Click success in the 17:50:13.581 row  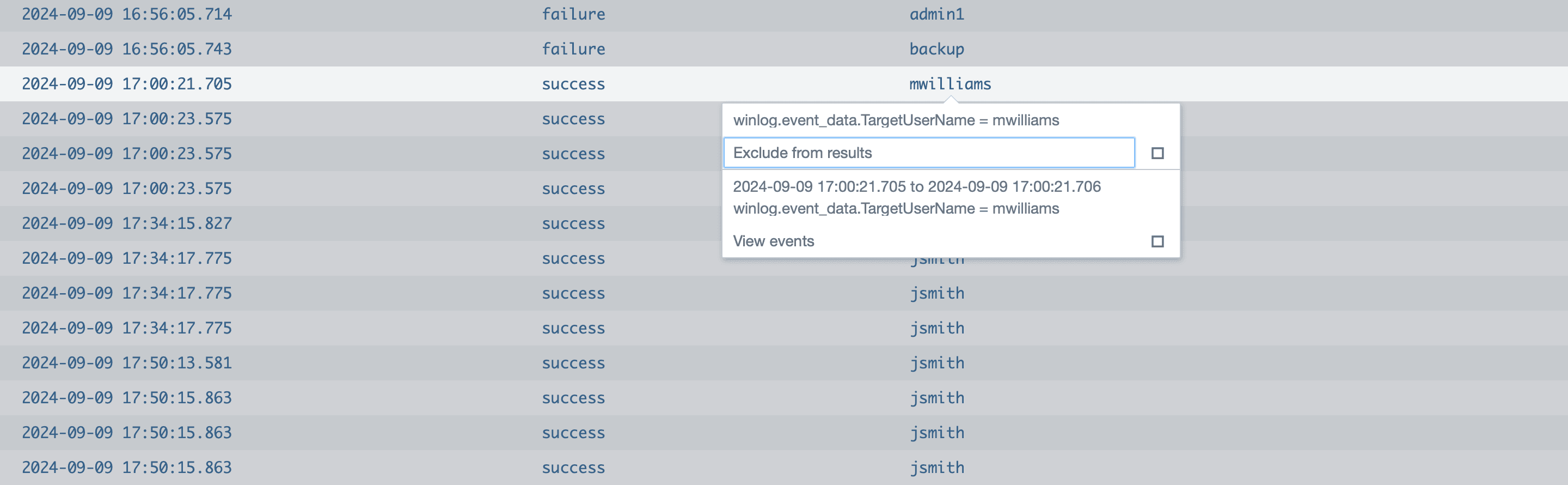coord(573,363)
